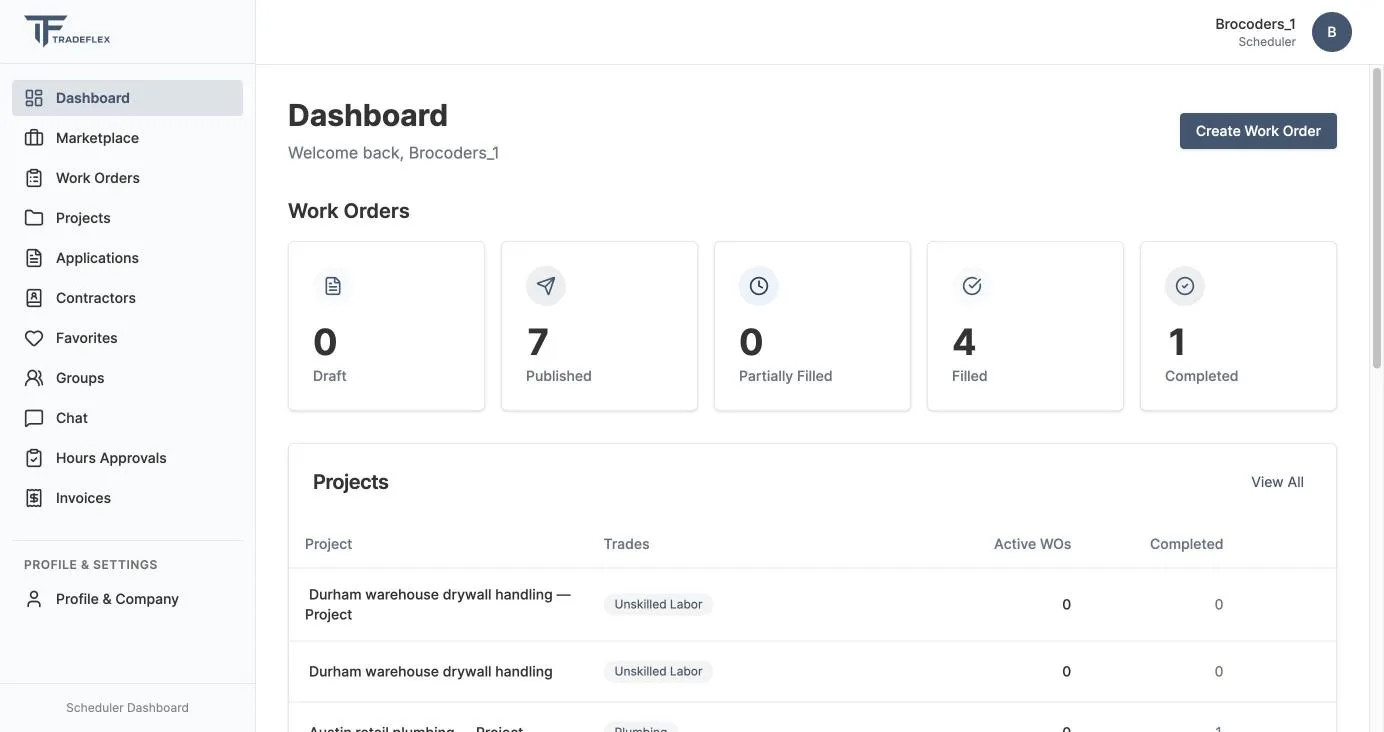Open Chat in the sidebar
The image size is (1384, 732).
click(127, 418)
